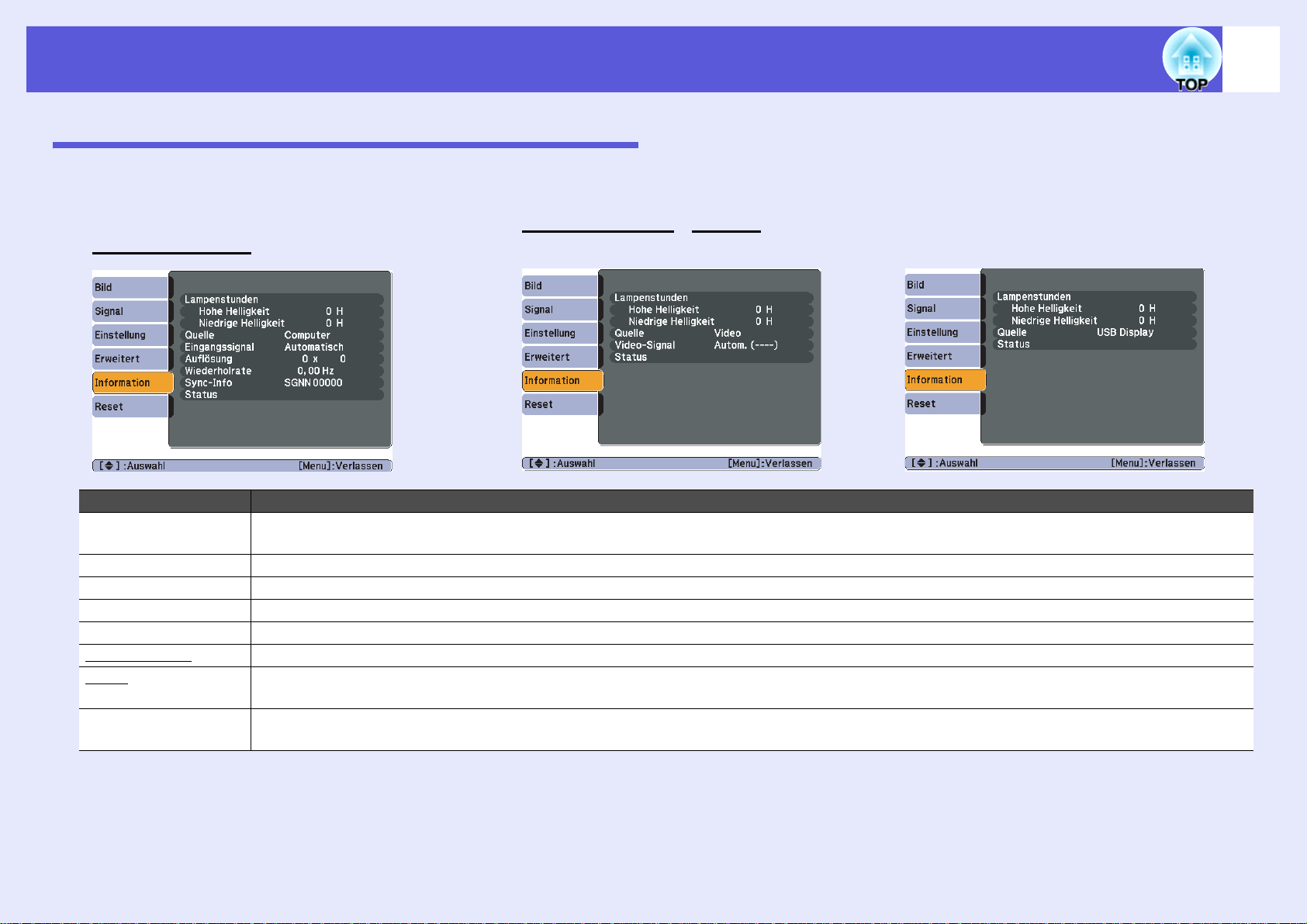Viewport: 1307px width, 924px height.
Task: Choose Reset in the Computer source menu
Action: point(130,407)
